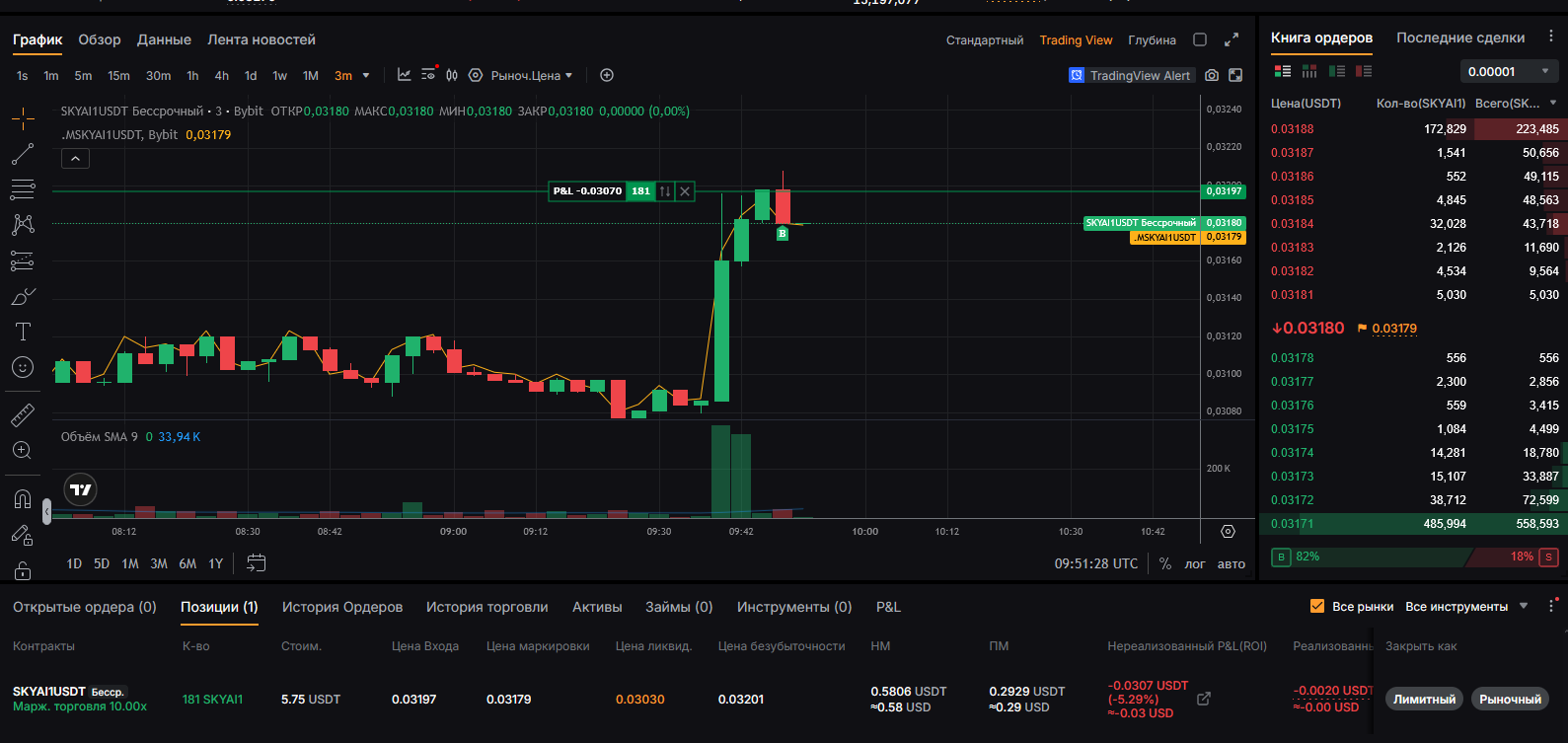Open the emoji icons tool
Image resolution: width=1568 pixels, height=743 pixels.
coord(23,367)
